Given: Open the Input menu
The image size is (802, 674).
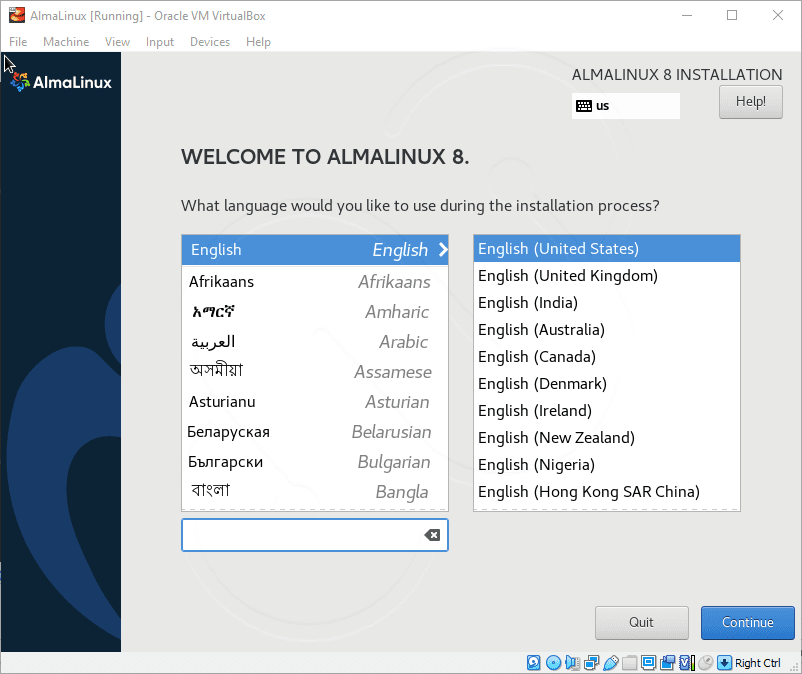Looking at the screenshot, I should 160,42.
